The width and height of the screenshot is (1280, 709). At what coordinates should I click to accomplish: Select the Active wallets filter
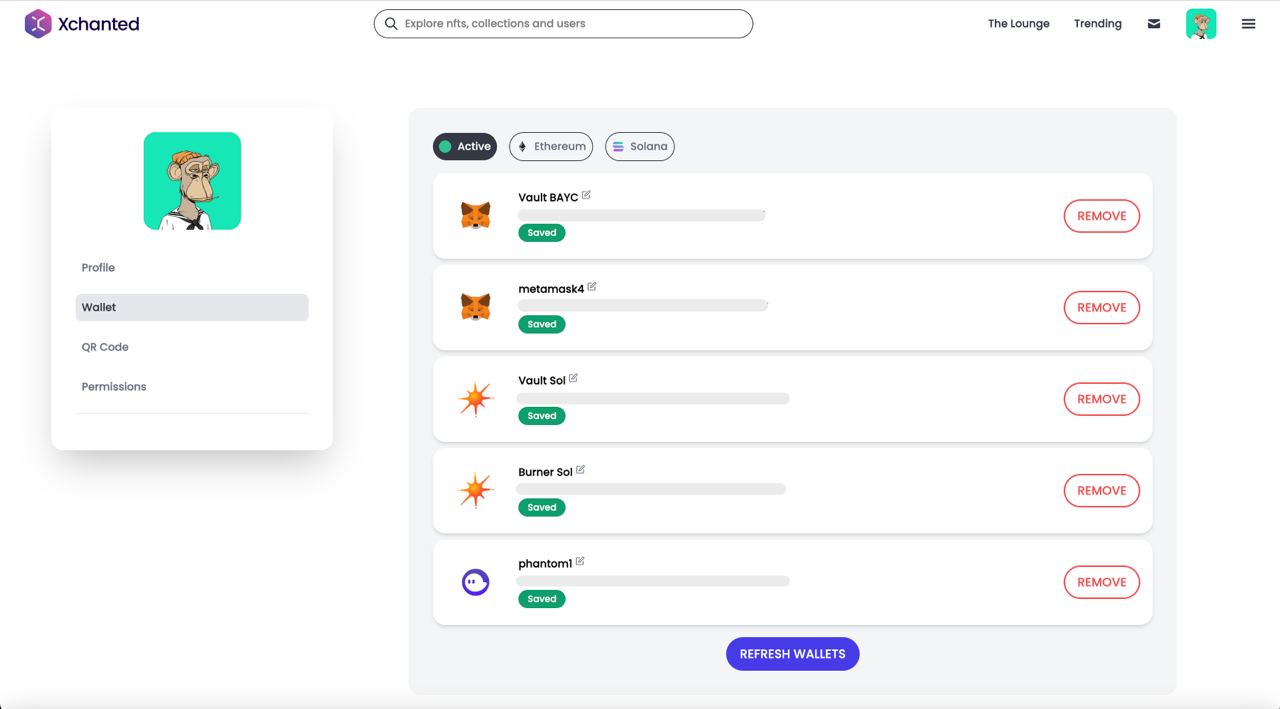[x=465, y=146]
